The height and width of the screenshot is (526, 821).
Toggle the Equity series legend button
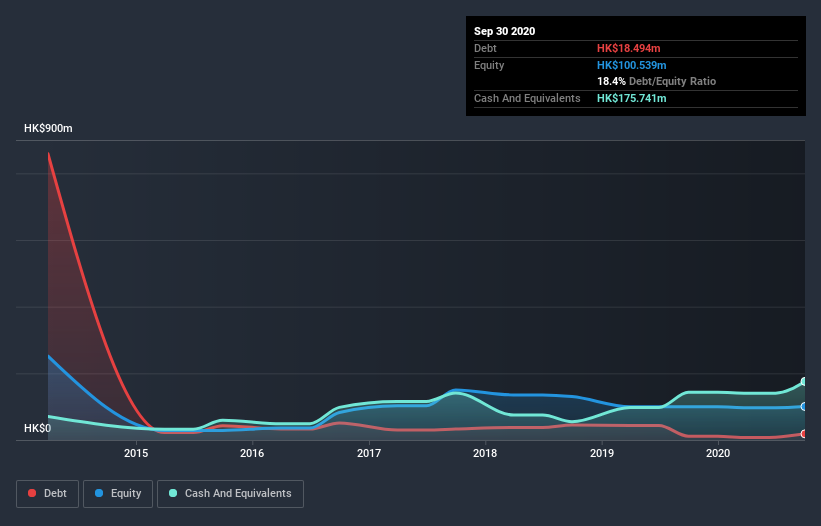tap(118, 494)
